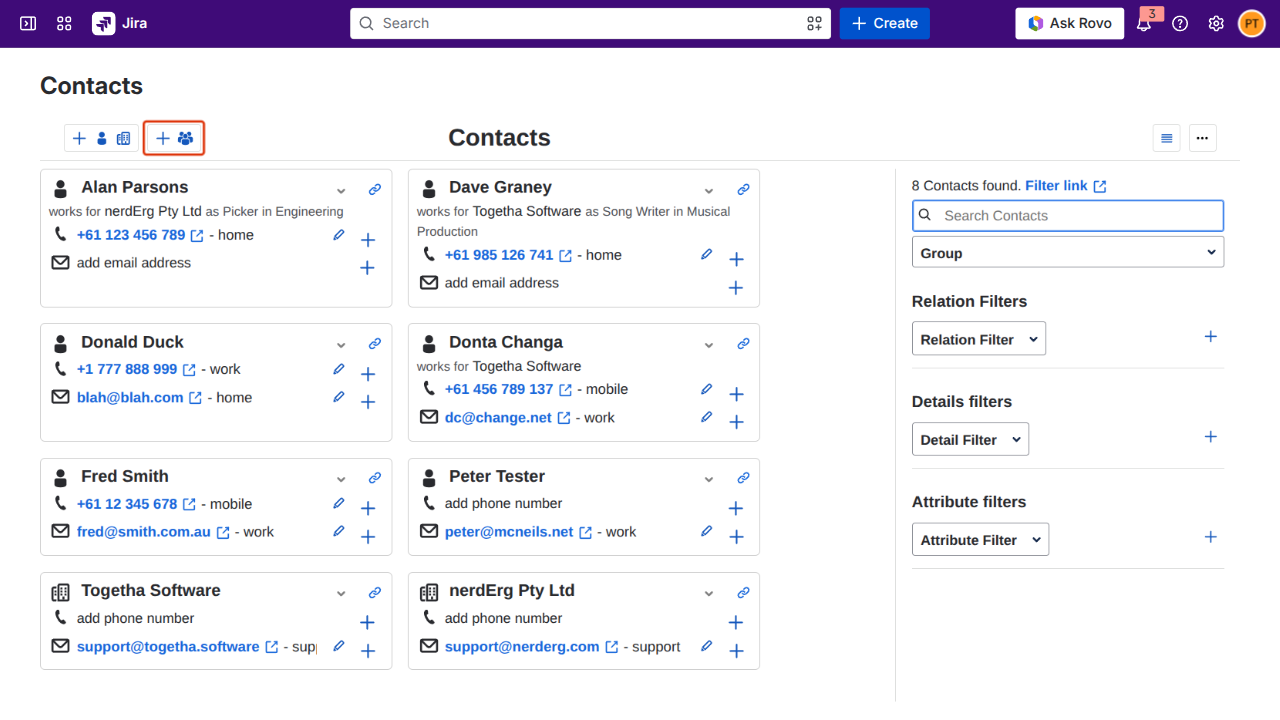Edit Donald Duck email pencil icon
Viewport: 1280px width, 720px height.
click(x=339, y=397)
